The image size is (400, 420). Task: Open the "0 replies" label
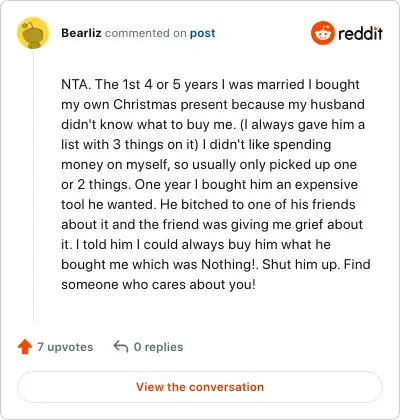click(x=159, y=347)
